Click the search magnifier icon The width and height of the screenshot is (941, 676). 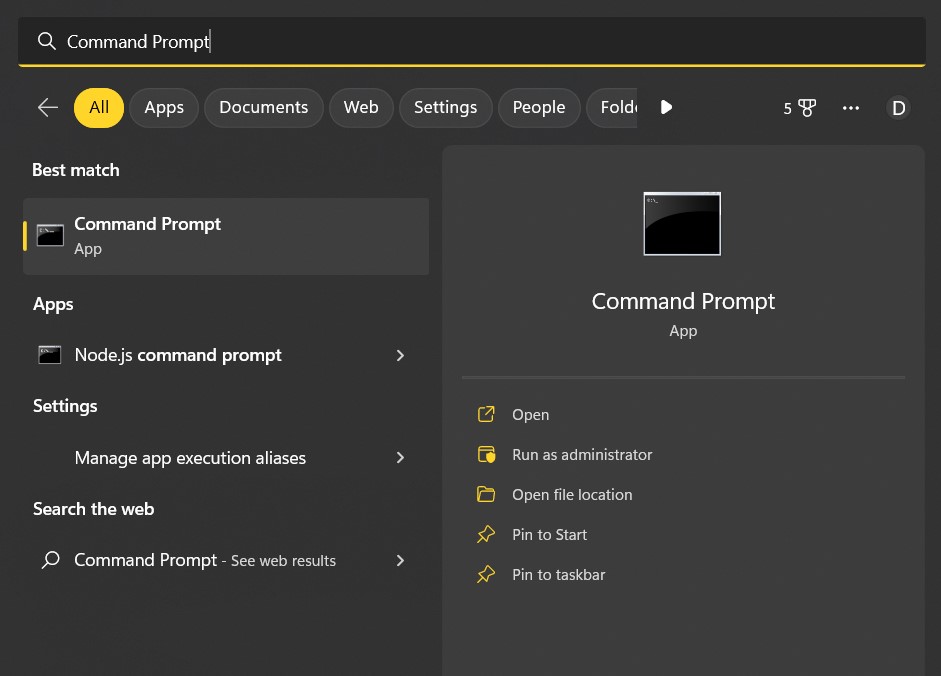(x=46, y=41)
